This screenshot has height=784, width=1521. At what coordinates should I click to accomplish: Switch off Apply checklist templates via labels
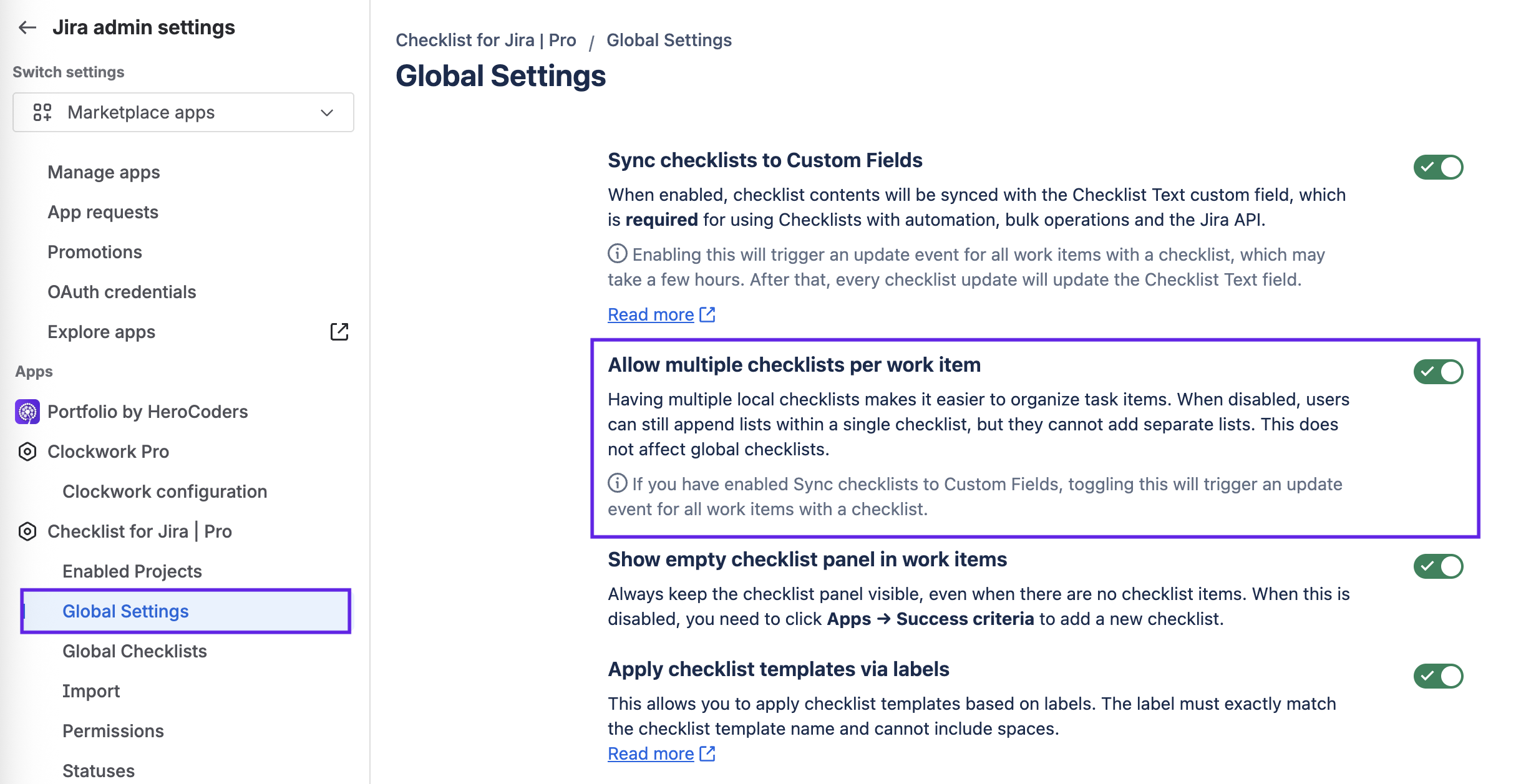point(1438,676)
